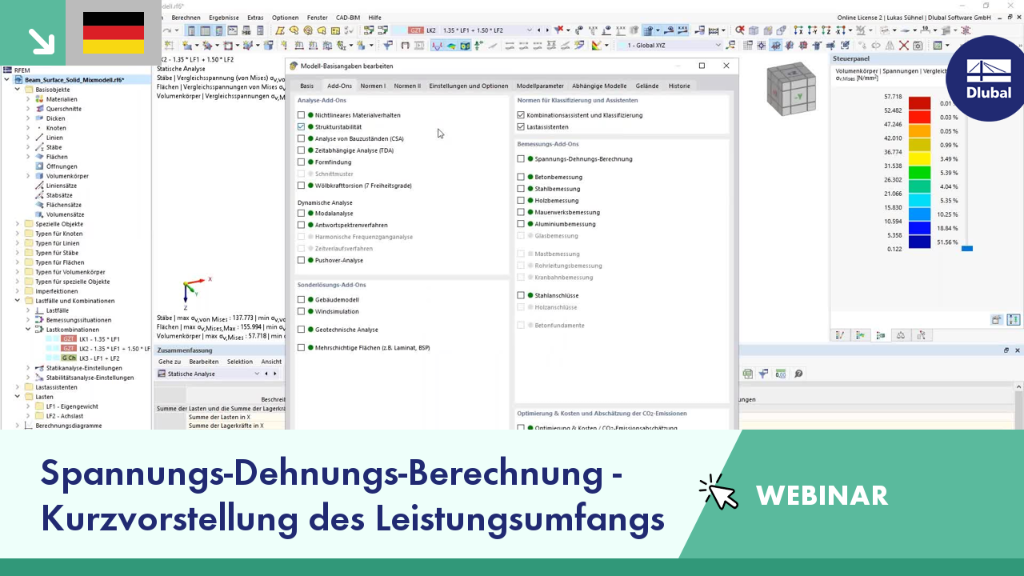Select Materialien in the navigator tree

point(61,99)
